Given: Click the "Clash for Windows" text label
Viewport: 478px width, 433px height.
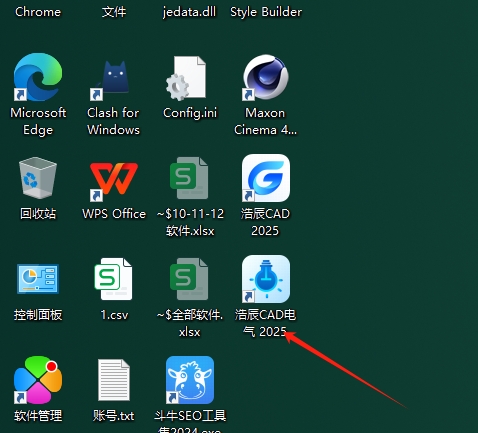Looking at the screenshot, I should point(113,121).
